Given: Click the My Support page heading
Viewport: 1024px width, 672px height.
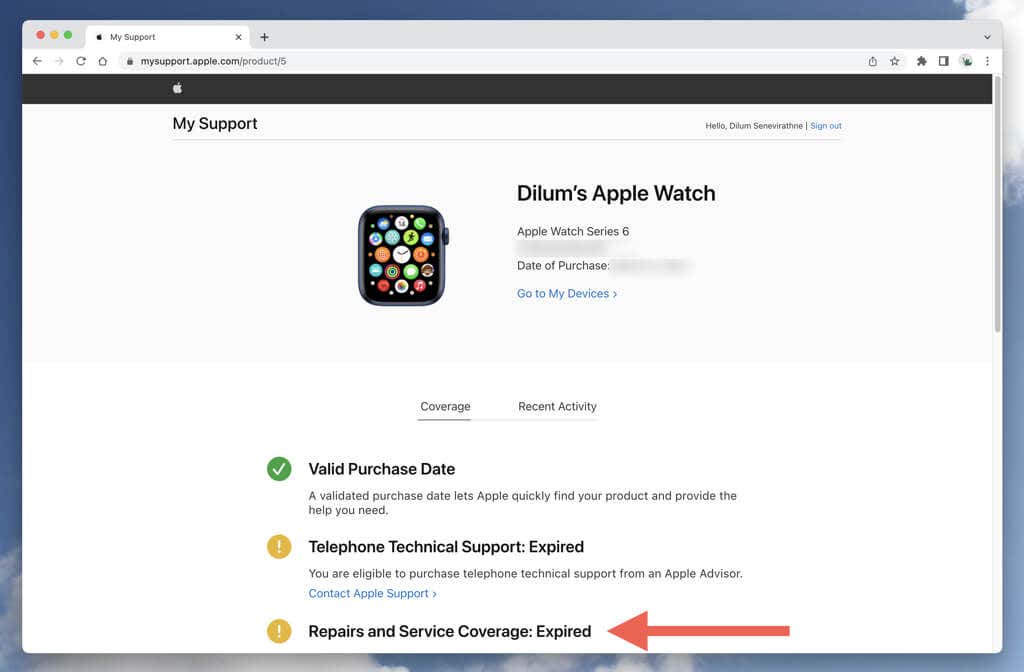Looking at the screenshot, I should (215, 123).
